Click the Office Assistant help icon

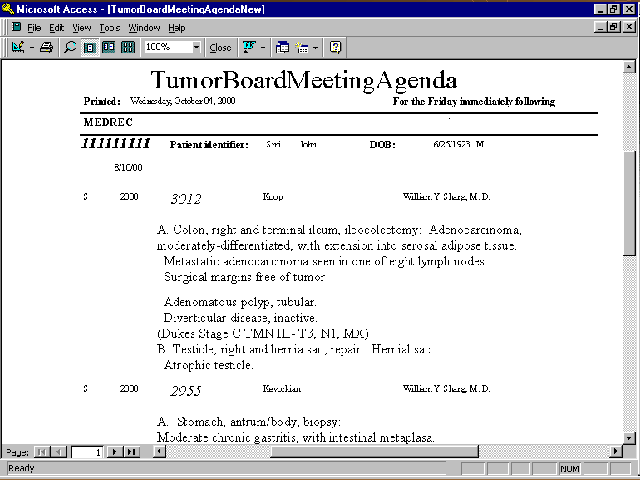[335, 47]
